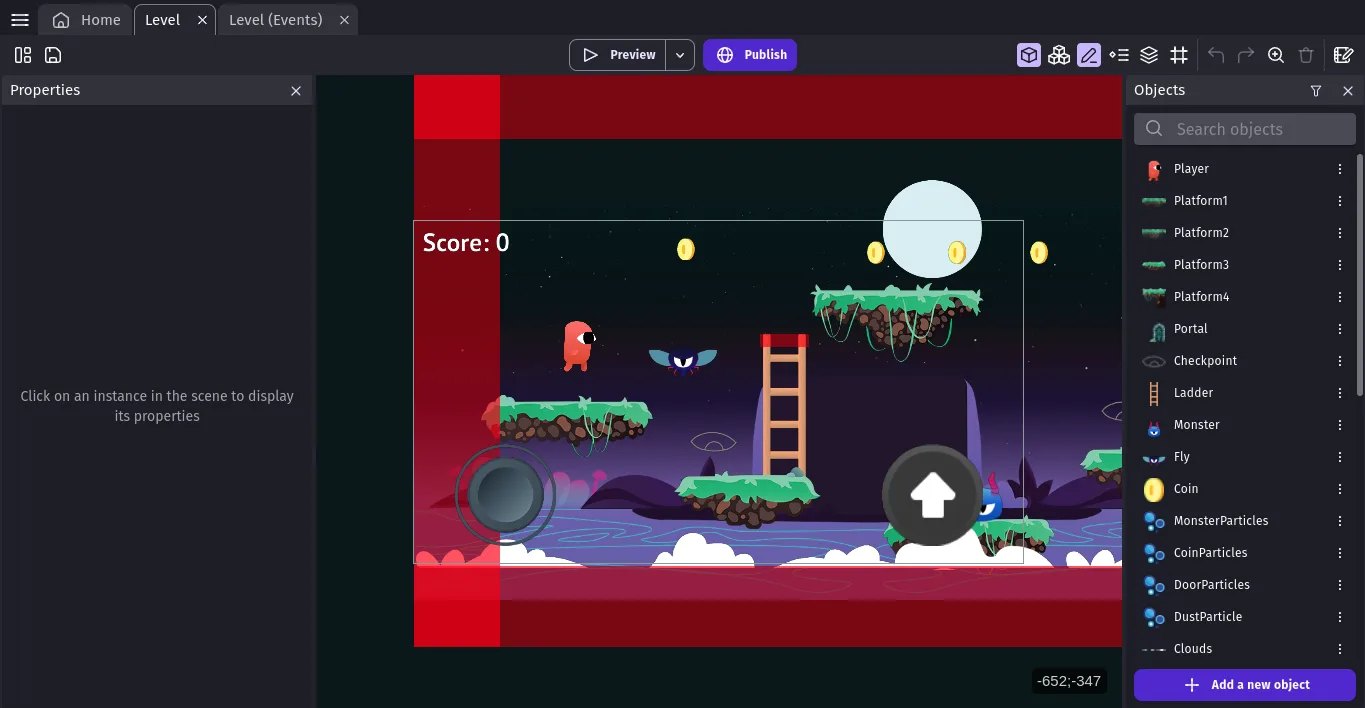Viewport: 1365px width, 708px height.
Task: Click the Preview button
Action: click(619, 55)
